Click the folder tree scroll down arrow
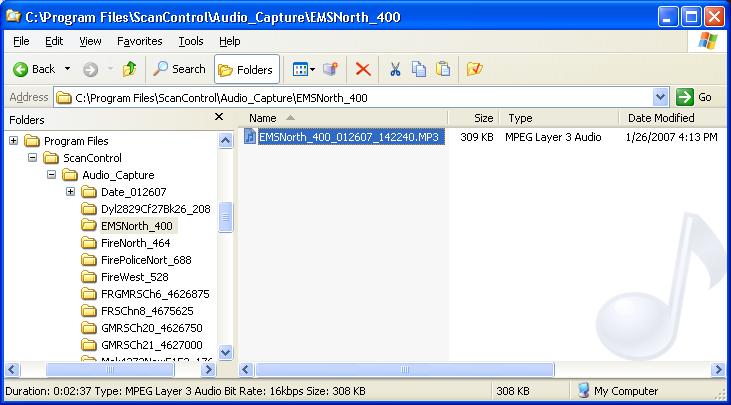The height and width of the screenshot is (405, 731). click(x=226, y=352)
